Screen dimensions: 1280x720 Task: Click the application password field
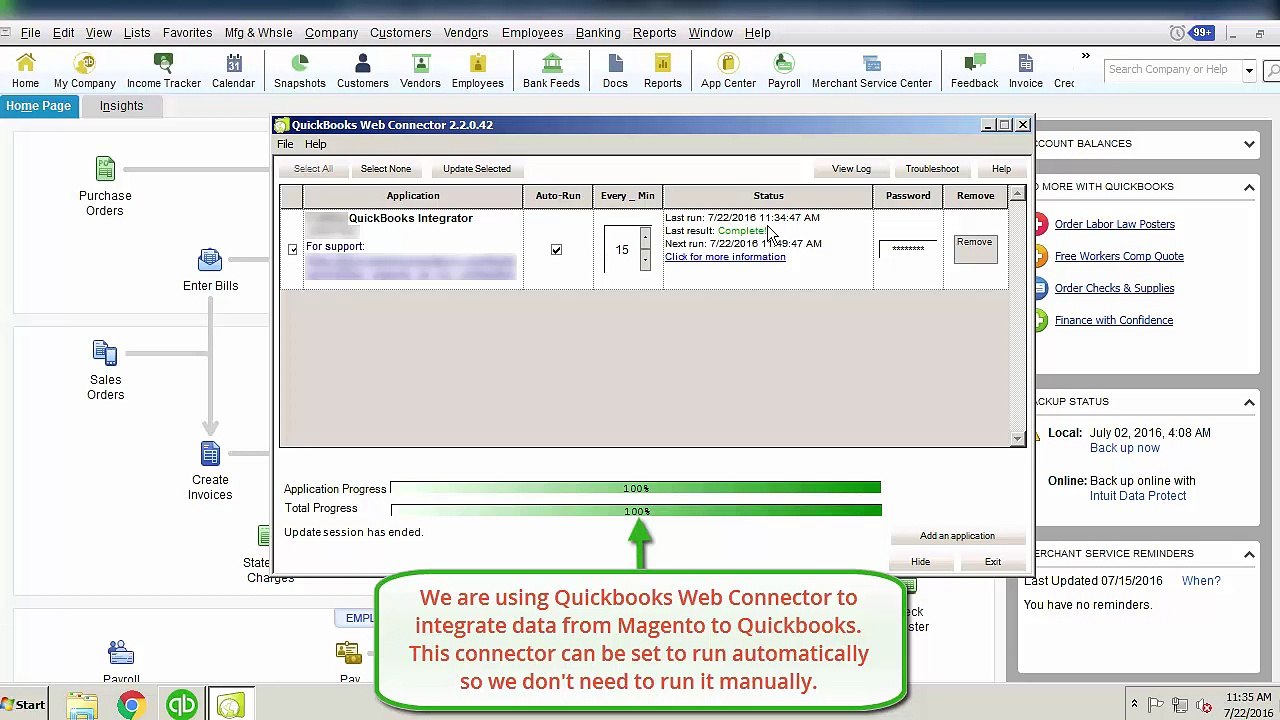[x=908, y=249]
